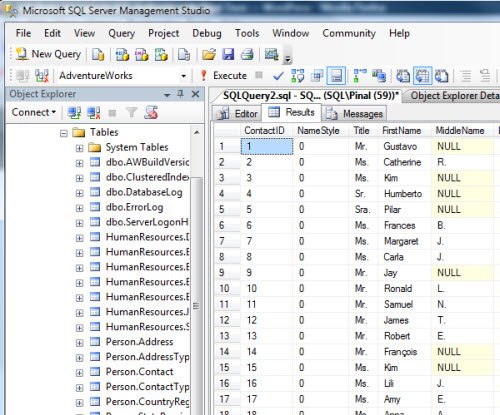Click the Object Explorer disconnect icon

pyautogui.click(x=94, y=113)
